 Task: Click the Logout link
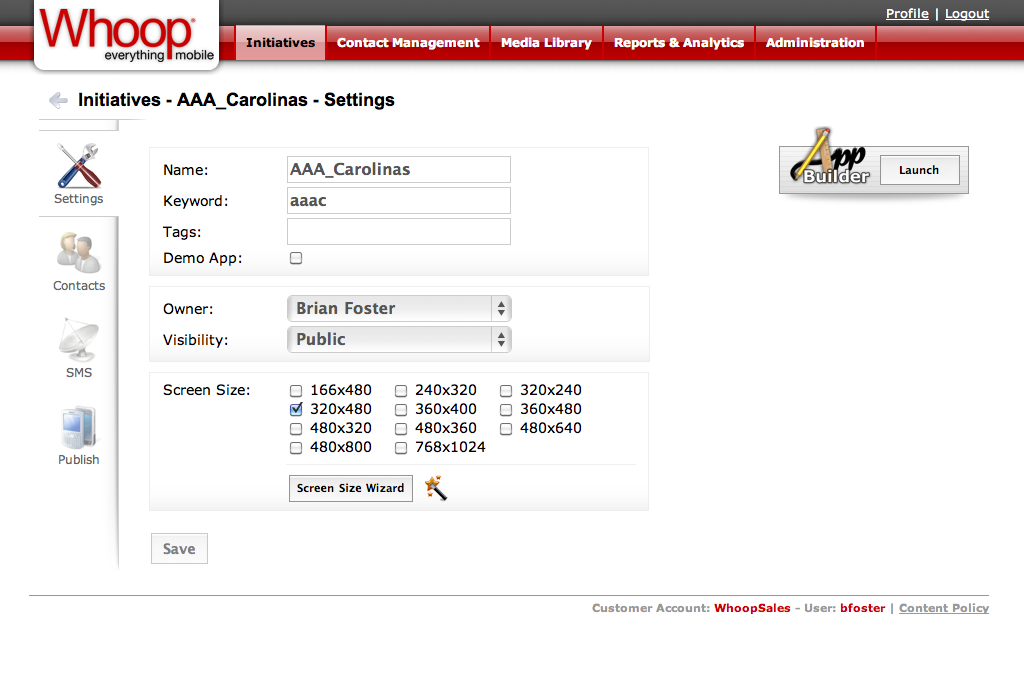pyautogui.click(x=967, y=14)
